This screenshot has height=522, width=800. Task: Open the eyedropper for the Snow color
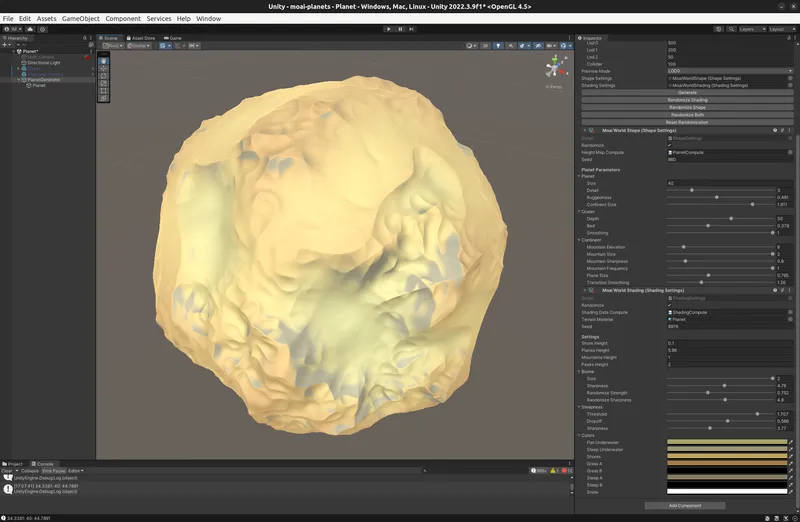click(x=791, y=491)
